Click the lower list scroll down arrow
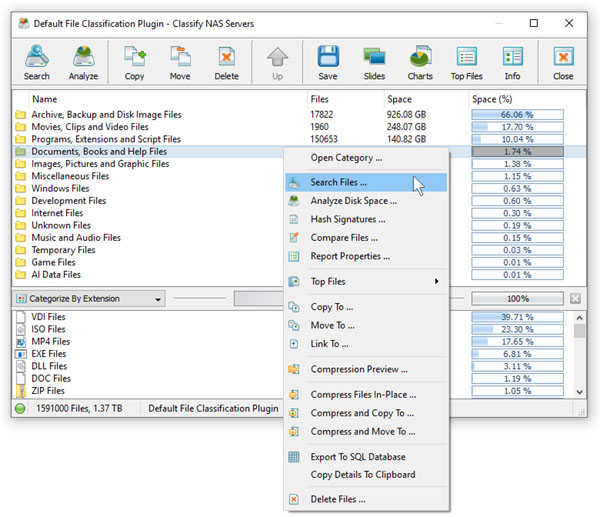This screenshot has height=517, width=600. [x=579, y=392]
